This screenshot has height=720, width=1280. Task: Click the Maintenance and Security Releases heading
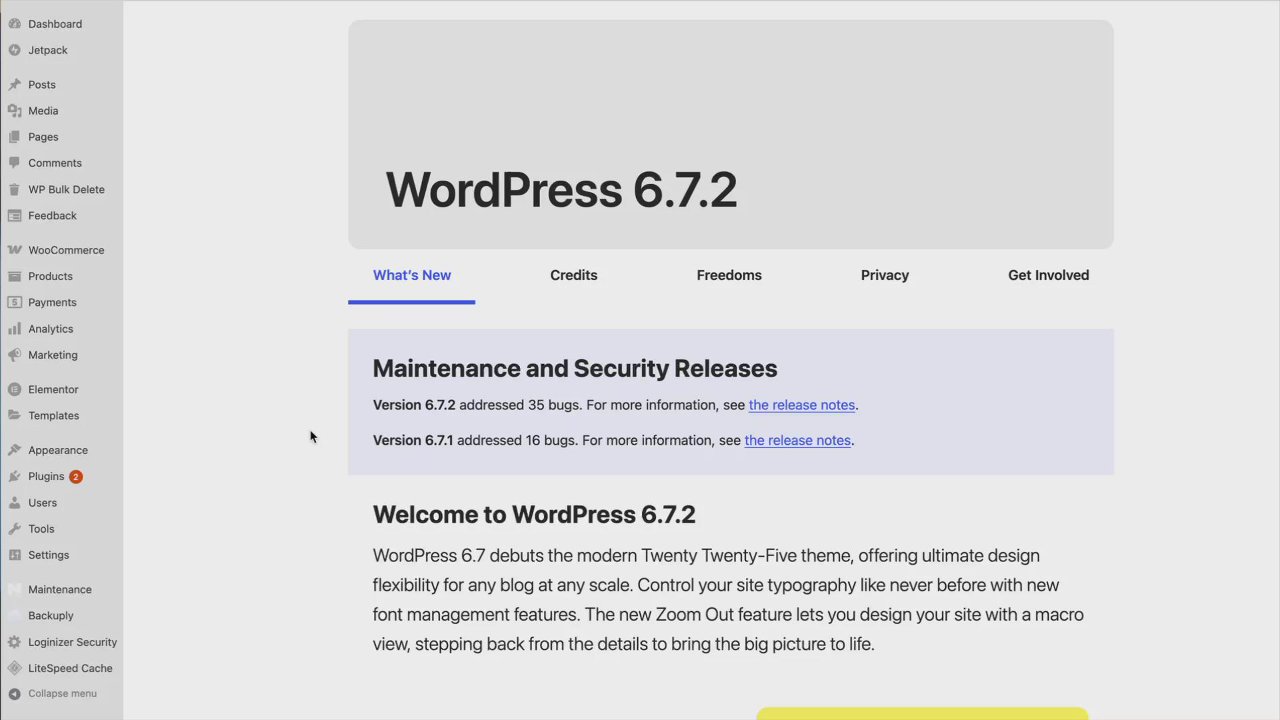click(x=575, y=368)
